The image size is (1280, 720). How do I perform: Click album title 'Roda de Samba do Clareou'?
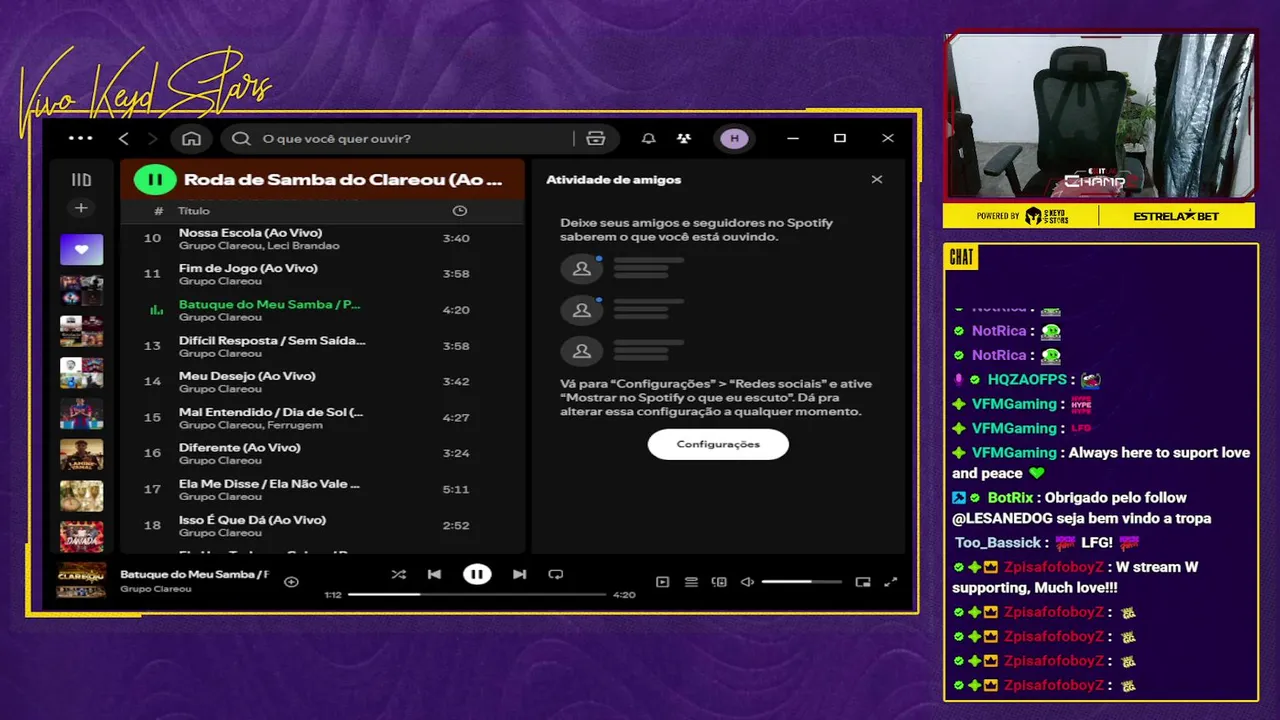click(x=343, y=180)
